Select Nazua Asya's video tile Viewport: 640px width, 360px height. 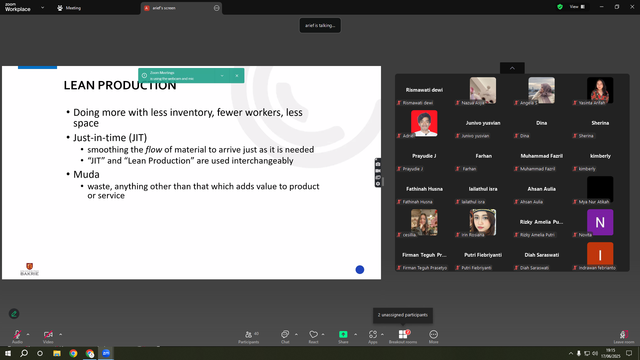pos(483,90)
